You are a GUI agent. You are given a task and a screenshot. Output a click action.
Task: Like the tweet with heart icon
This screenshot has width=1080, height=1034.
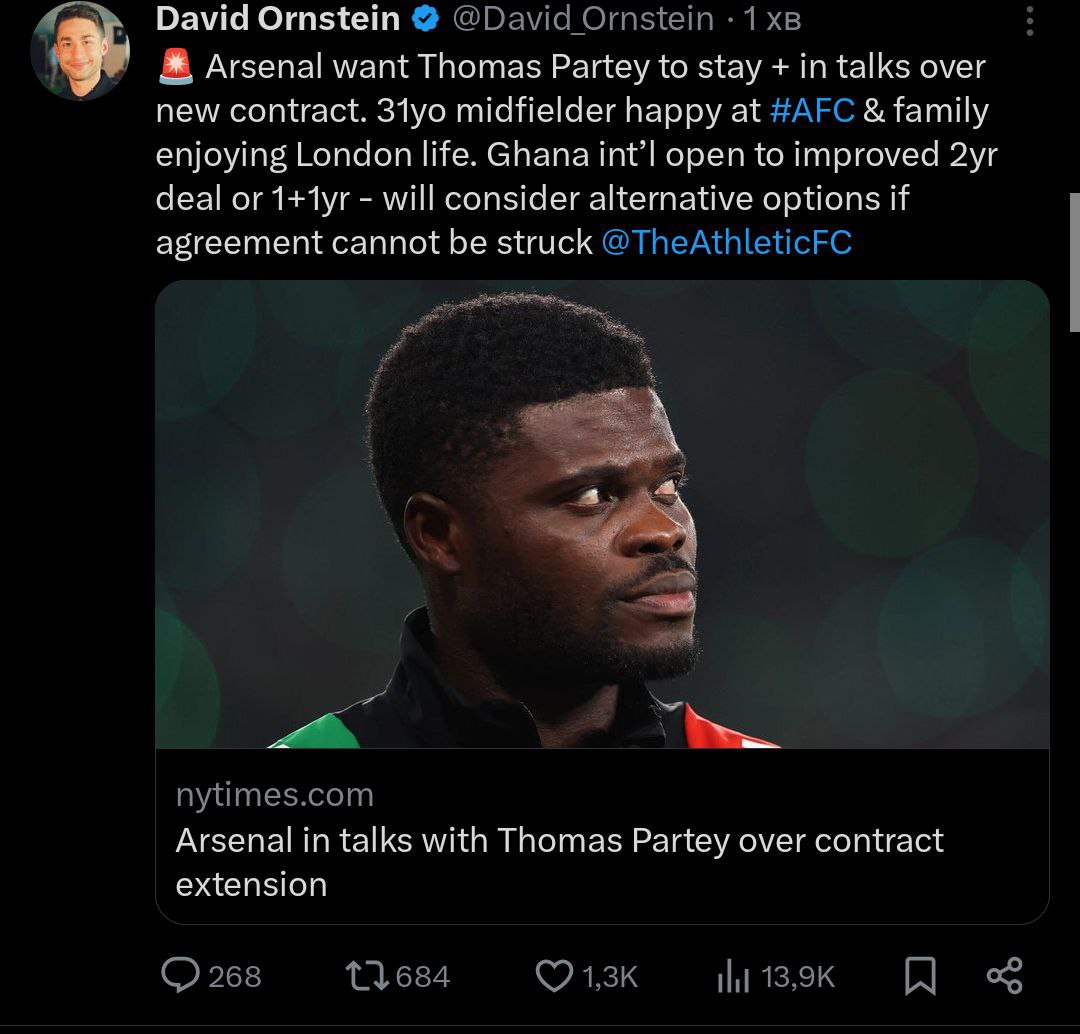[554, 976]
